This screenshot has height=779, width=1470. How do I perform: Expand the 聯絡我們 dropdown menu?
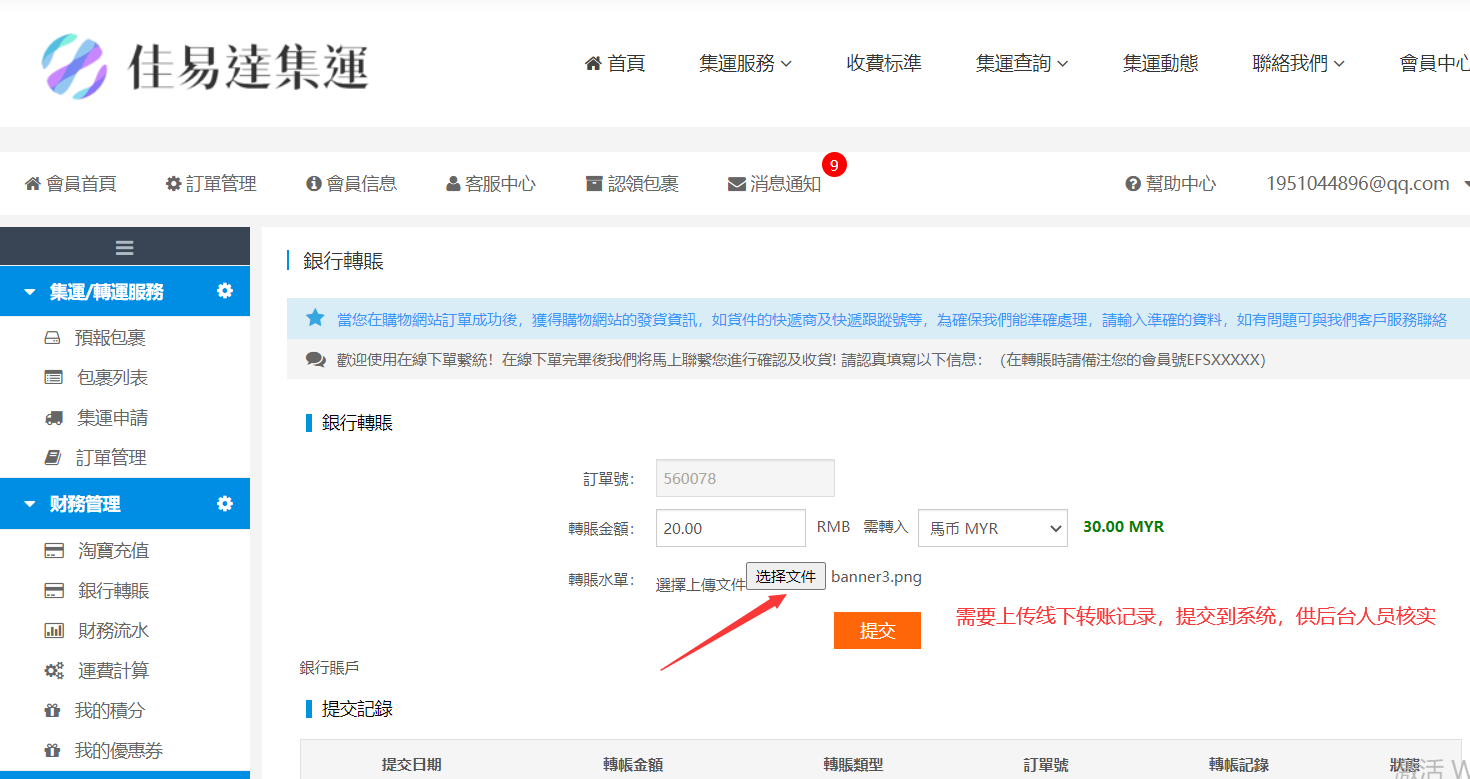(x=1298, y=64)
